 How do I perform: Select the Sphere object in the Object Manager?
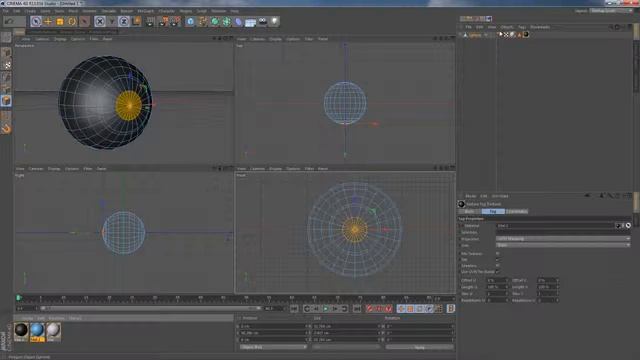tap(475, 35)
